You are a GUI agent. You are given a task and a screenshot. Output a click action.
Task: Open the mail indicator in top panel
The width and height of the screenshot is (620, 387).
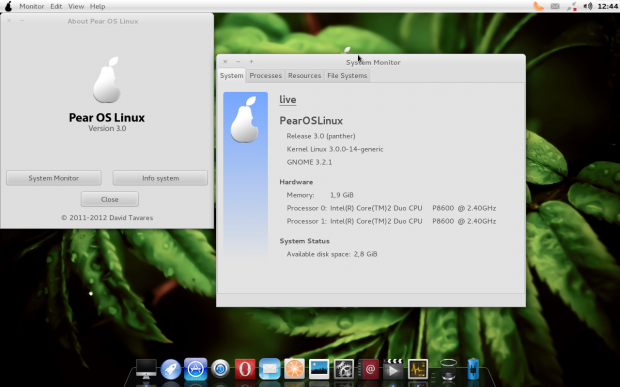(555, 6)
